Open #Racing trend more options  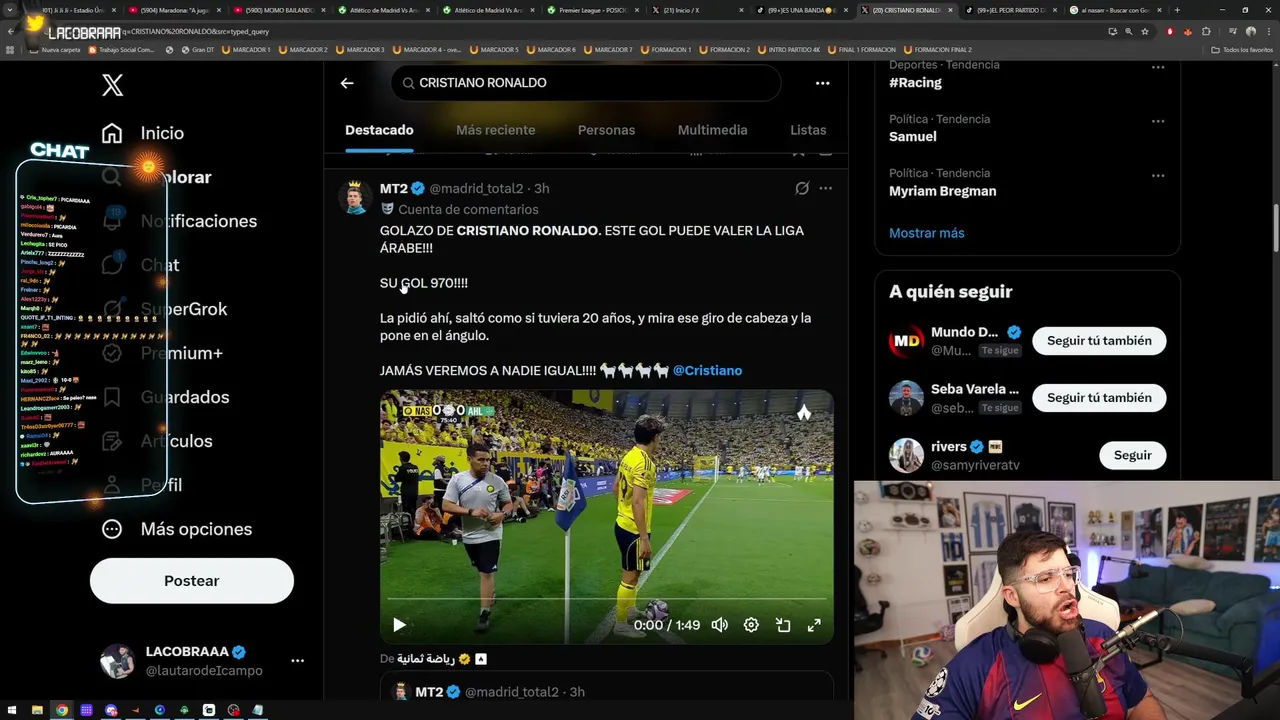tap(1157, 67)
